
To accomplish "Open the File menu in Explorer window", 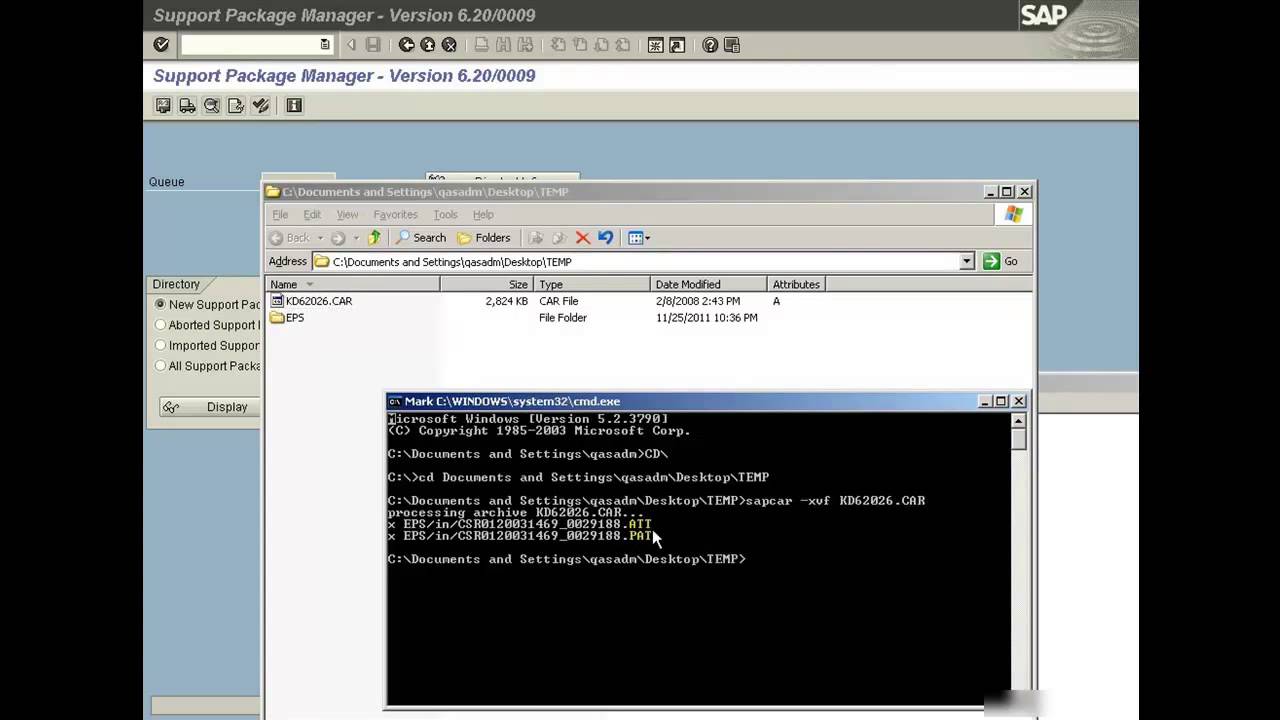I will pyautogui.click(x=280, y=214).
